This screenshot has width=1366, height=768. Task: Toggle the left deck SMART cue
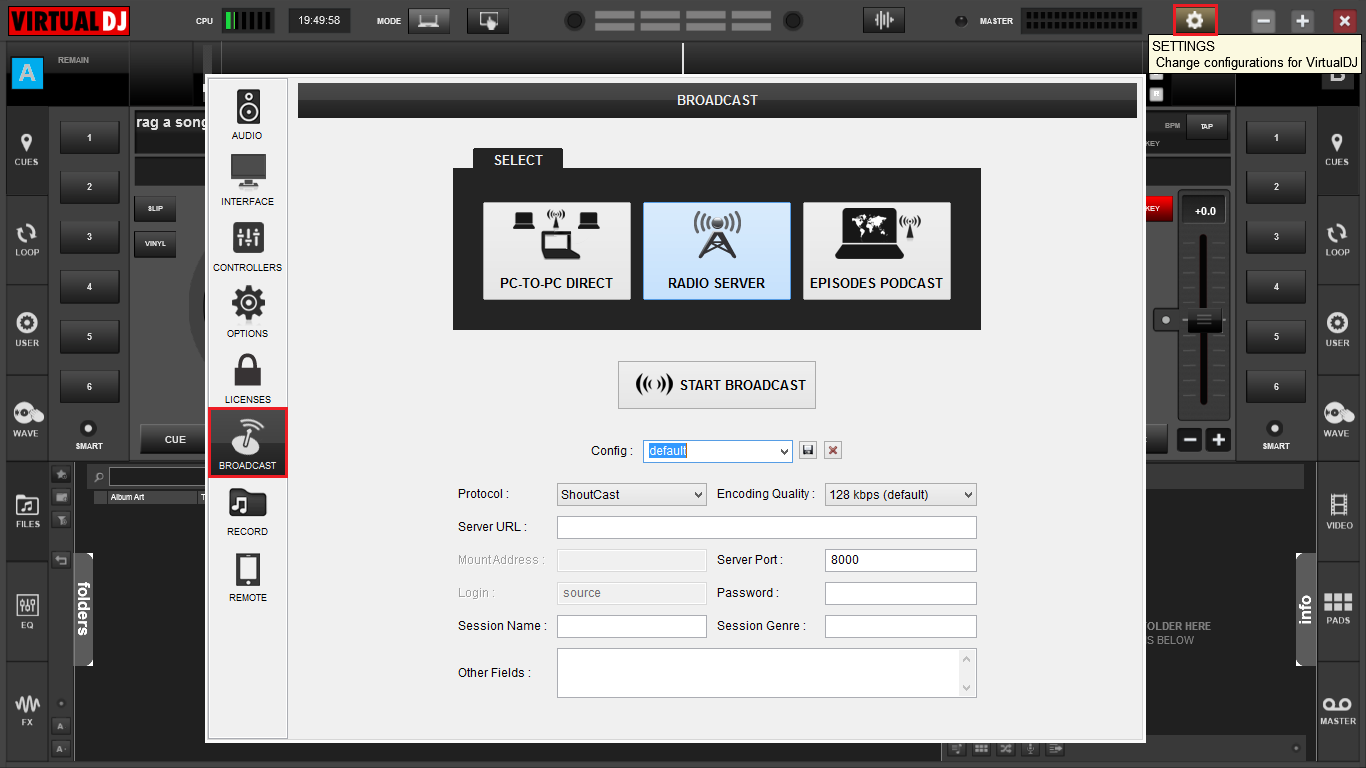(89, 433)
